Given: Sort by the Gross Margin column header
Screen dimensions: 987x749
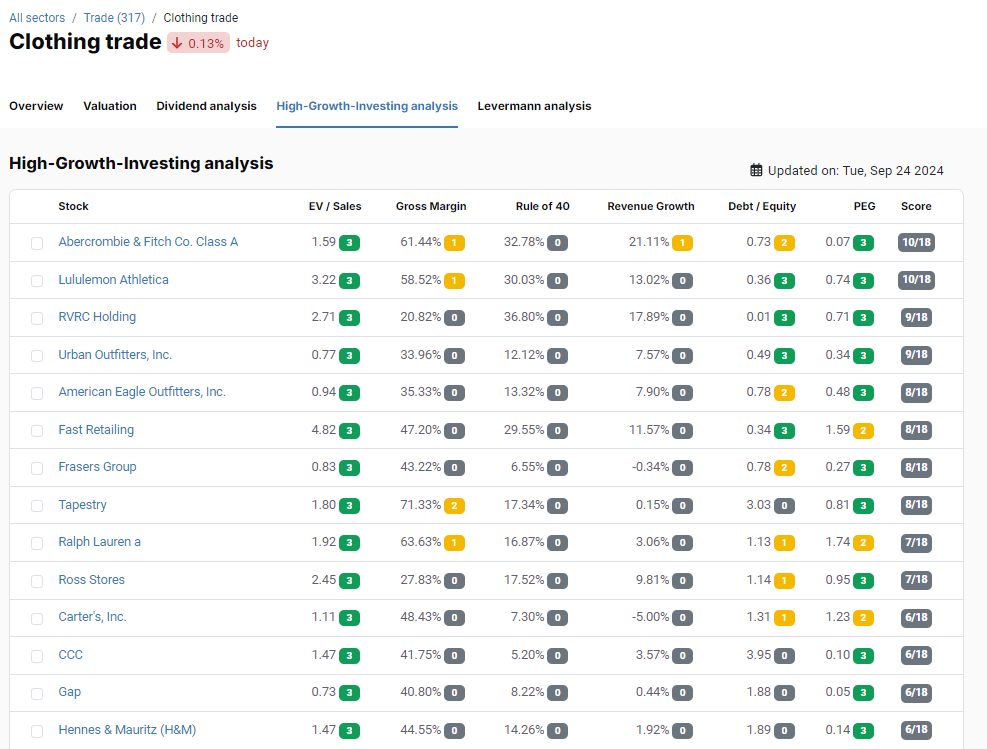Looking at the screenshot, I should 431,206.
